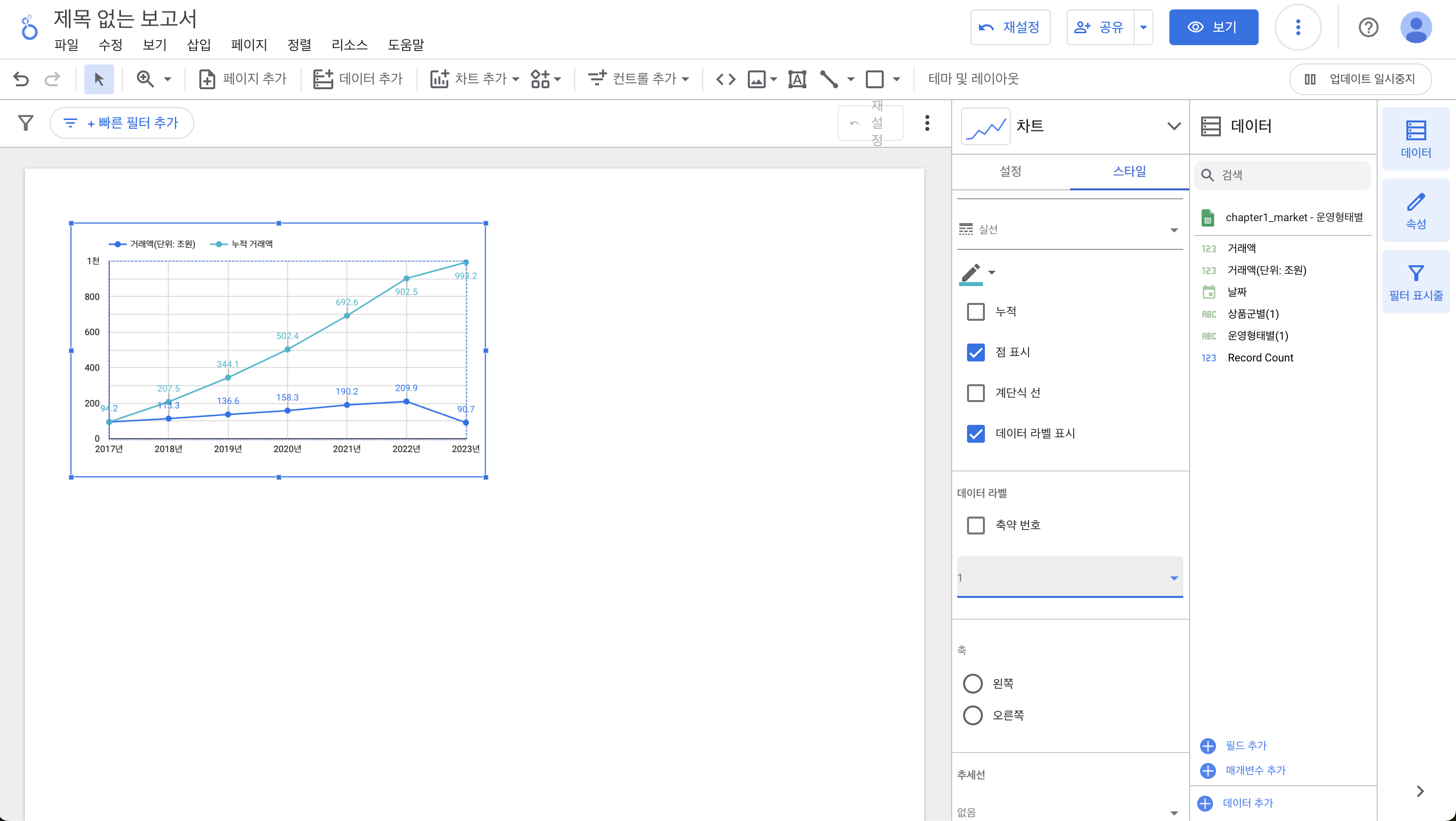Open the 속성 pencil side panel

click(1415, 210)
